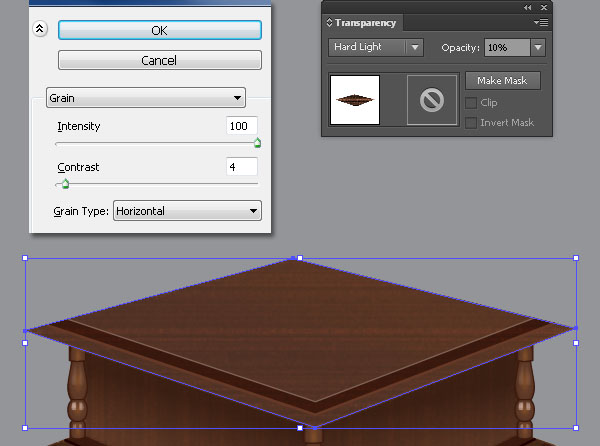Adjust the Contrast slider handle

[x=65, y=184]
